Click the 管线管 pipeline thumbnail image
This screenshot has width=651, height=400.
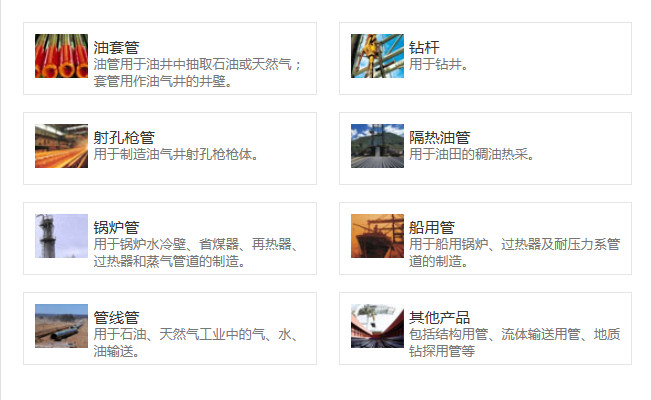click(61, 326)
